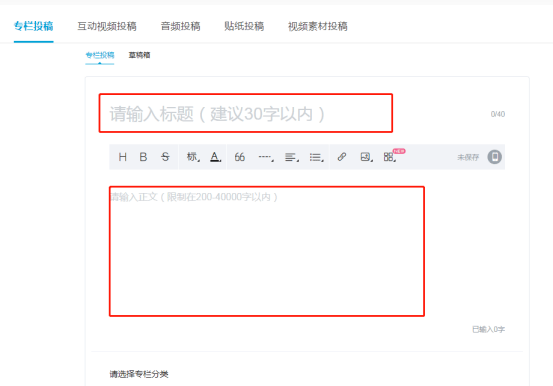Toggle bold with the B icon
553x386 pixels.
pos(143,157)
